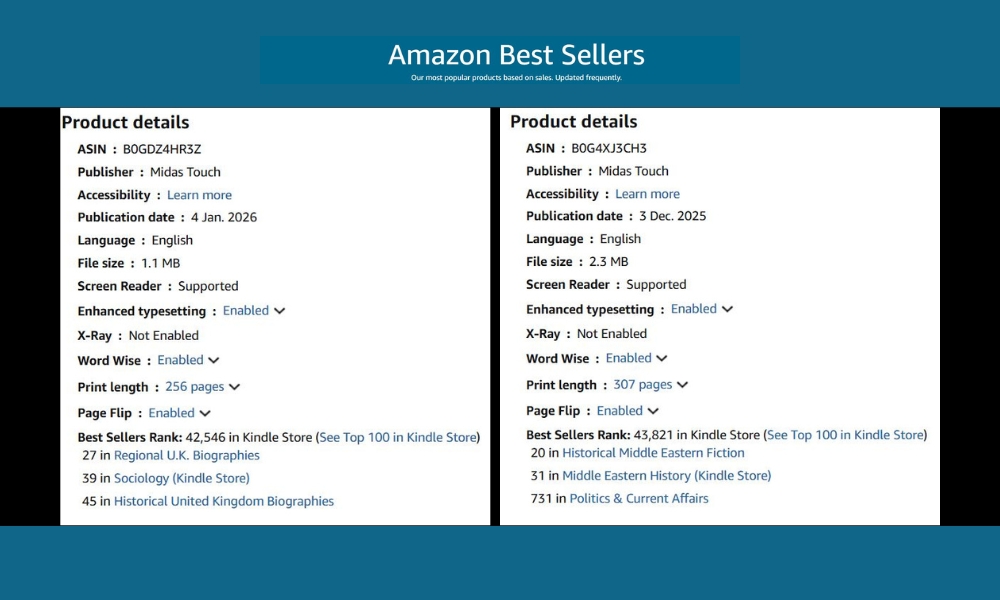Open the 307 pages print length dropdown

click(682, 385)
